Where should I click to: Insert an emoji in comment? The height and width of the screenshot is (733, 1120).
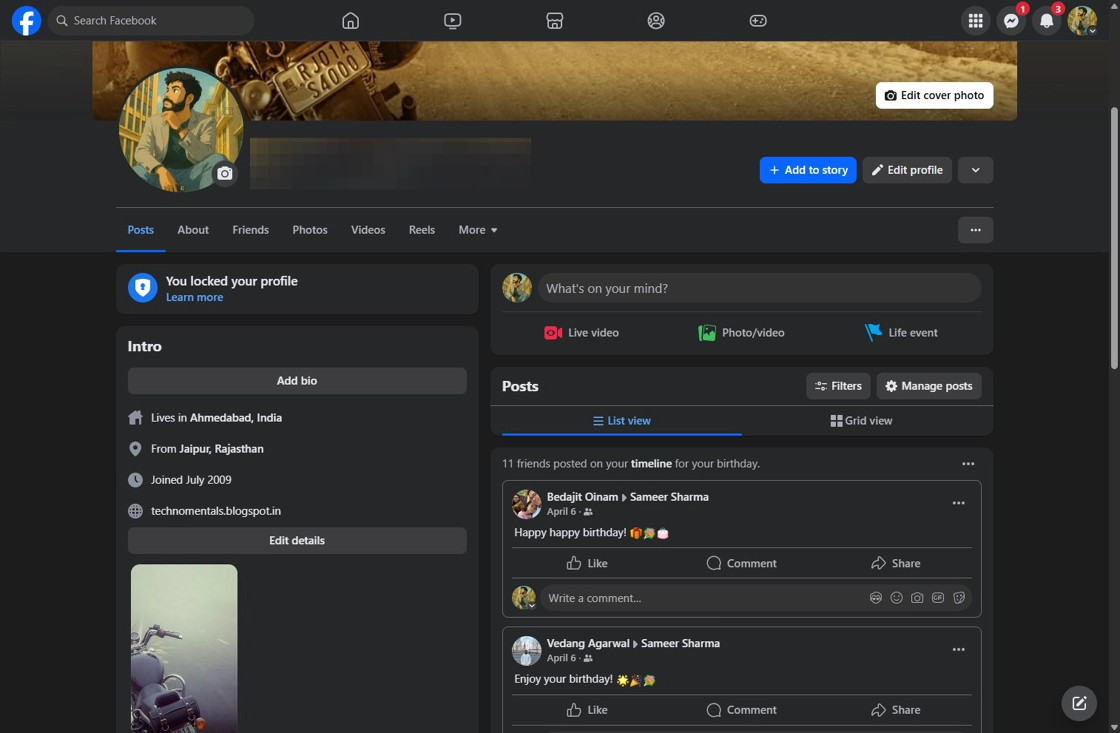pyautogui.click(x=896, y=598)
